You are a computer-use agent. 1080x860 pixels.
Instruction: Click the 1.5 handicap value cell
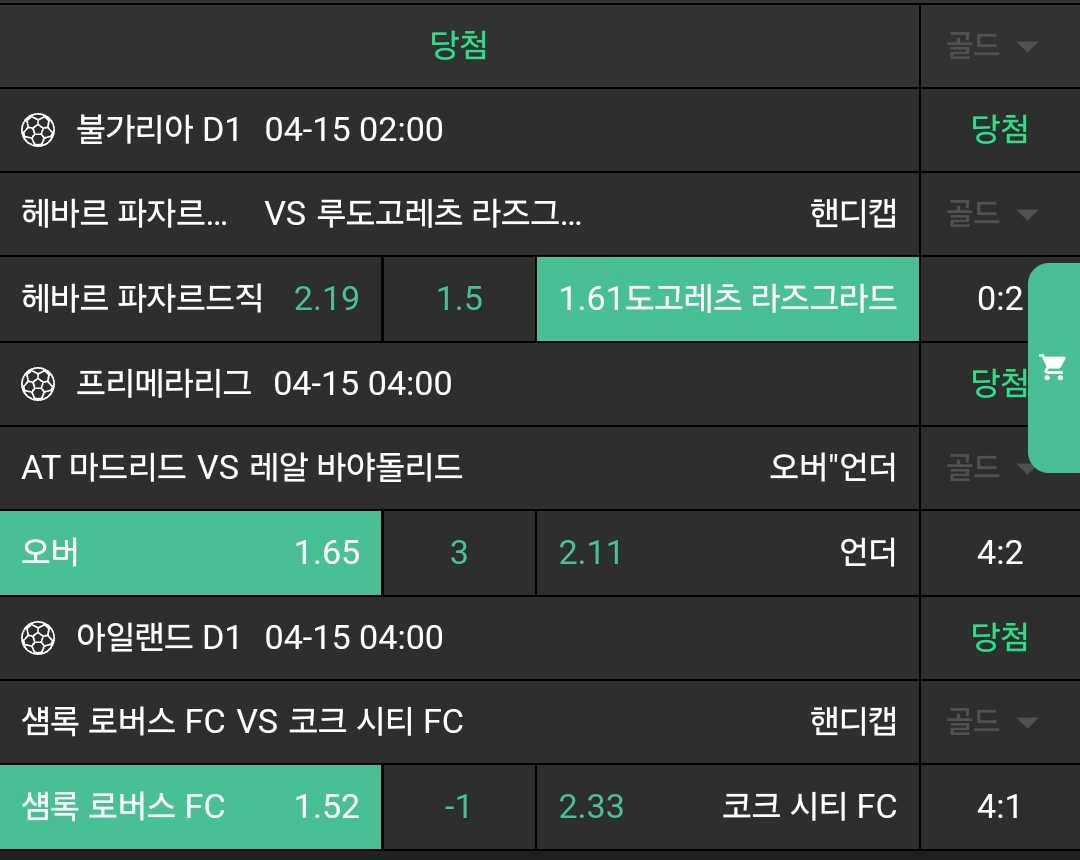point(460,299)
